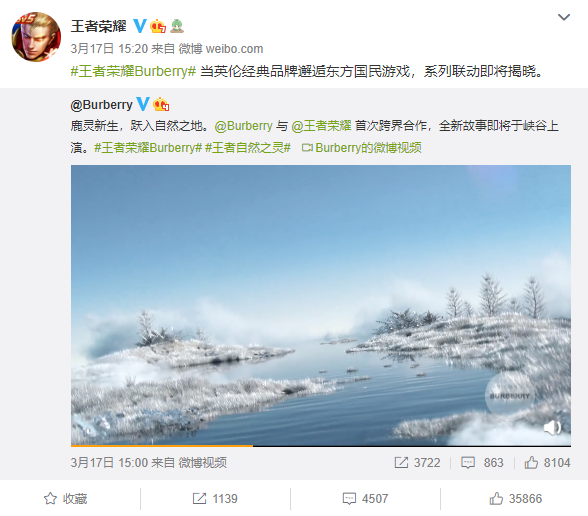Click the crown membership badge next to 王者荣耀
Screen dimensions: 588x516
[x=158, y=26]
